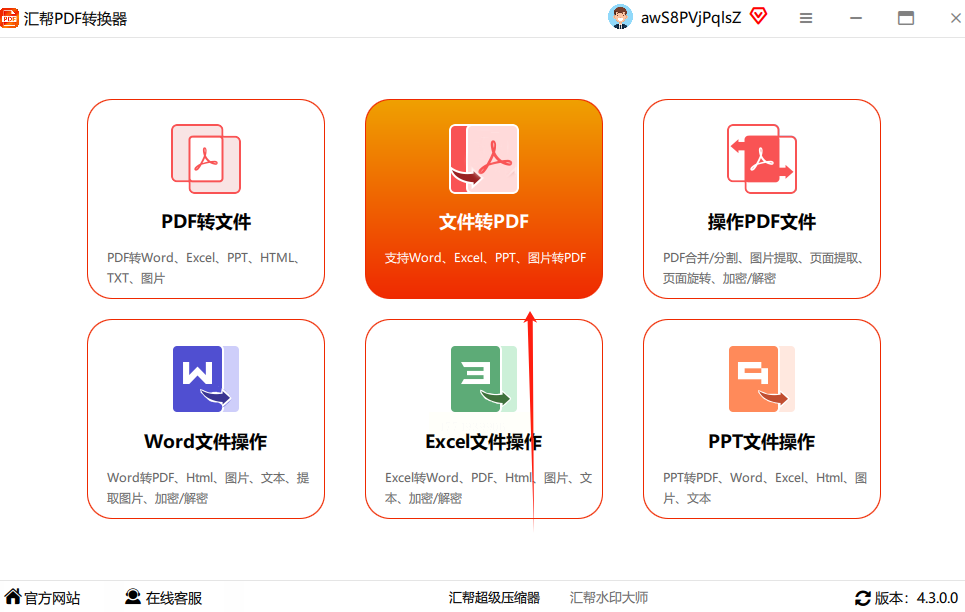Open the 官方网站 link
Viewport: 965px width, 612px height.
point(52,598)
